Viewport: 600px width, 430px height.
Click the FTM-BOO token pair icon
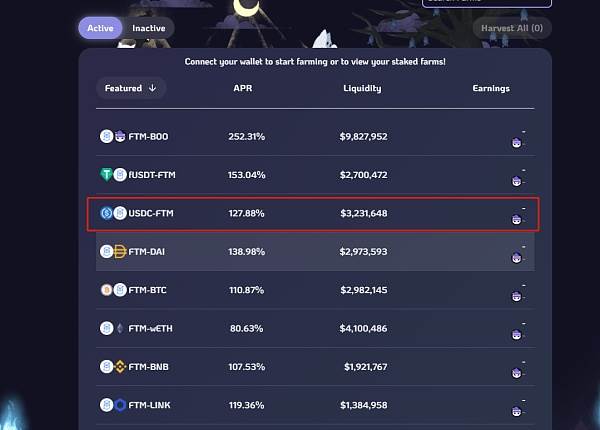coord(112,136)
